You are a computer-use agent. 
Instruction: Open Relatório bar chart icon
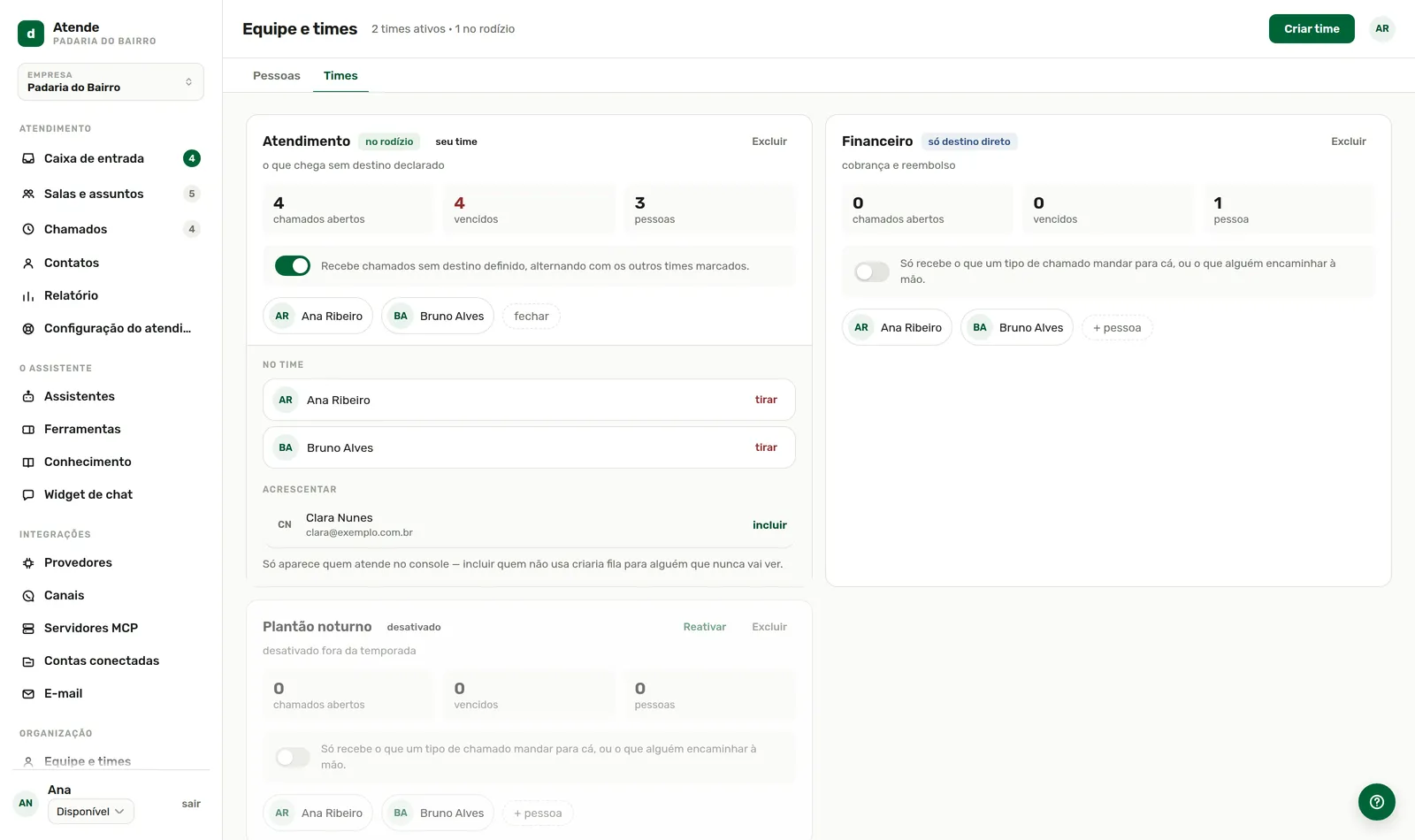tap(28, 296)
